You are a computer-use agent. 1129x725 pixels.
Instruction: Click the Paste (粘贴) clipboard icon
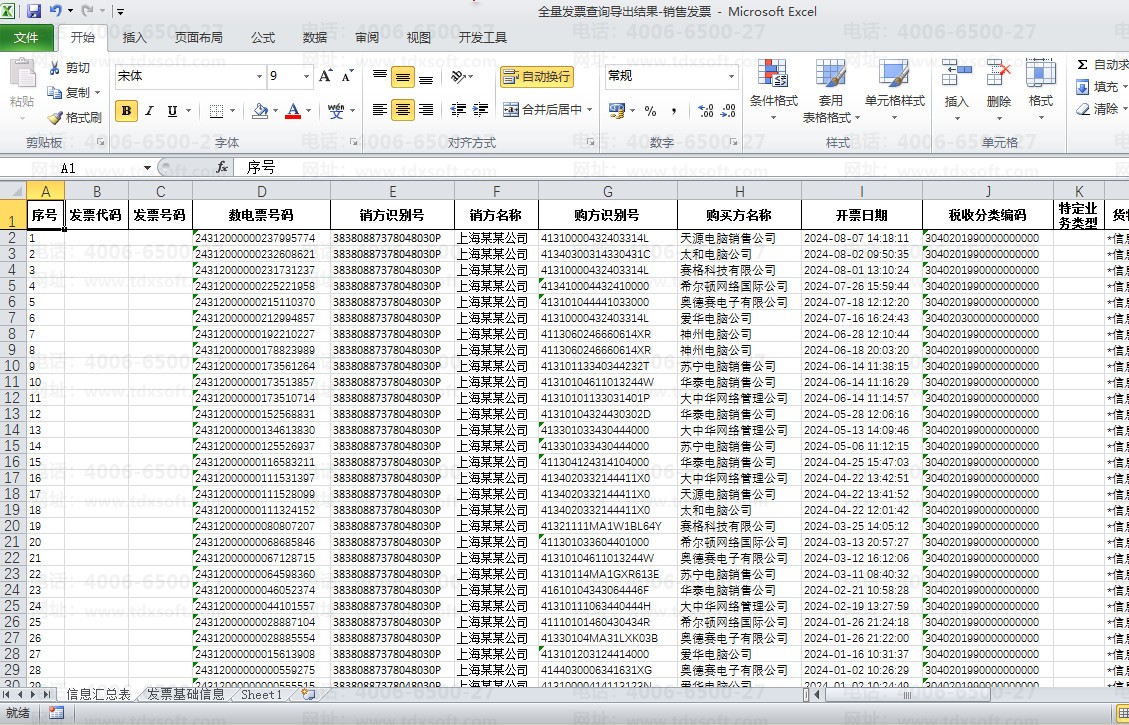click(x=22, y=74)
